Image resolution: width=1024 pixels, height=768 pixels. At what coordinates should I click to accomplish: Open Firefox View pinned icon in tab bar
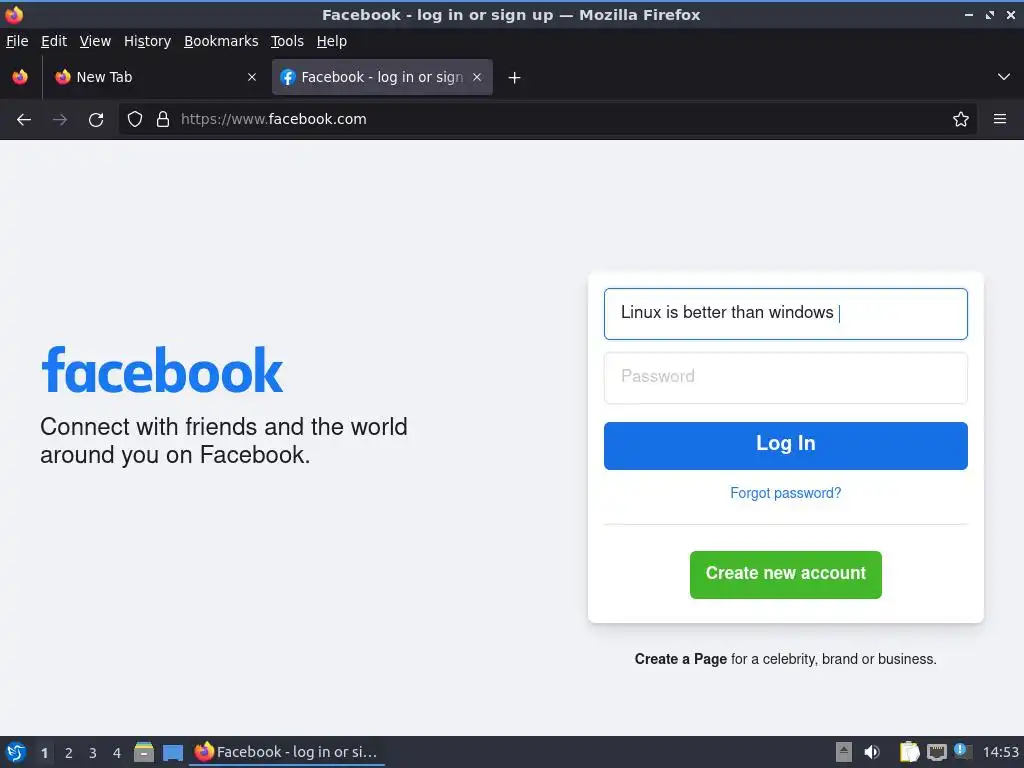(x=20, y=77)
